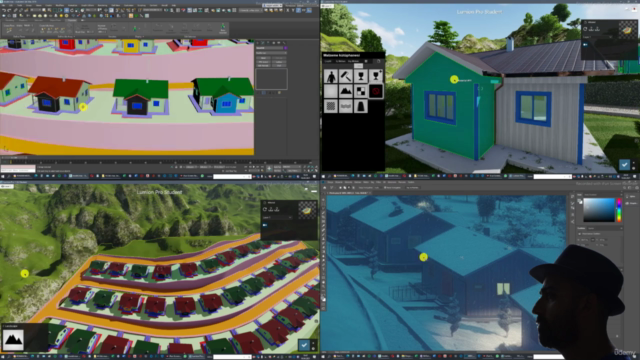This screenshot has height=360, width=640.
Task: Select the water waves material category
Action: (x=346, y=106)
